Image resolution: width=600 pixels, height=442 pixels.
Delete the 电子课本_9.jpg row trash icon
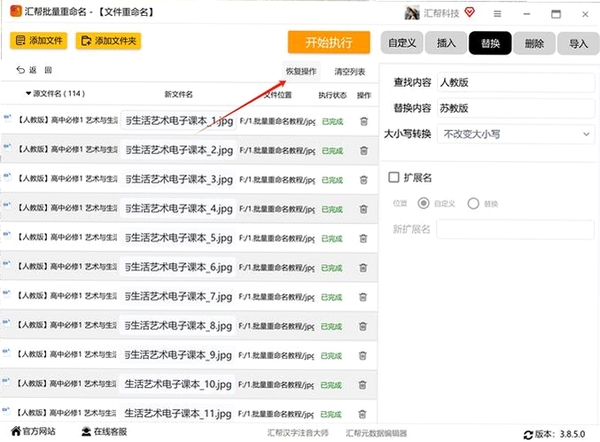[363, 356]
